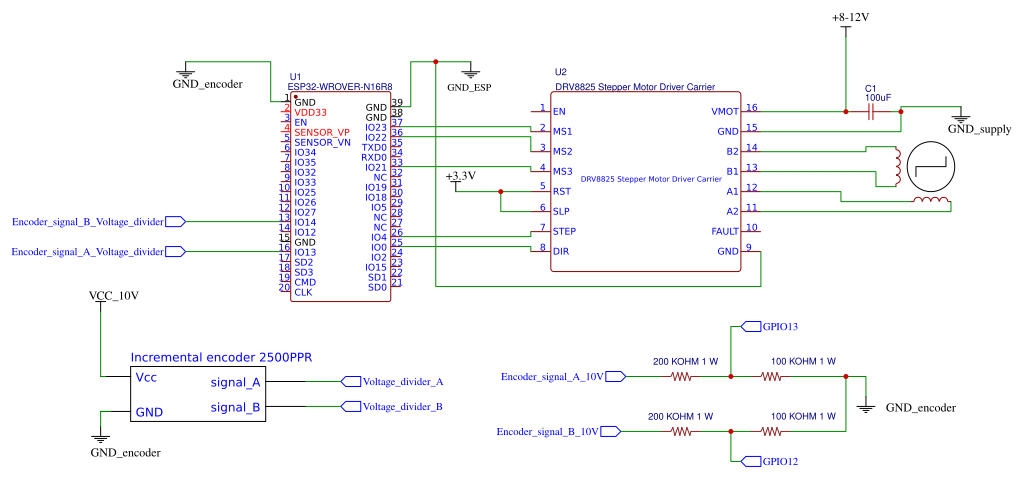Click the ESP32-WROVER-N16R8 part name

[x=340, y=86]
